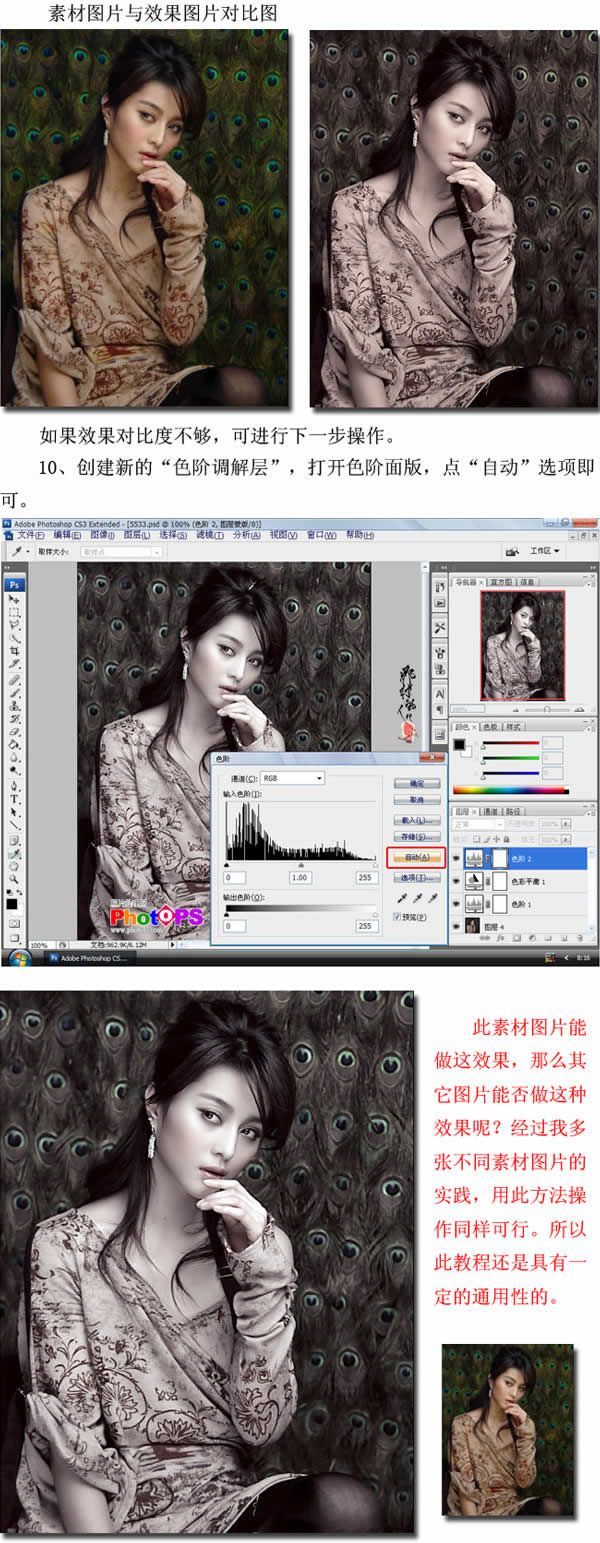Select the Hand tool
Image resolution: width=600 pixels, height=1543 pixels.
[14, 866]
